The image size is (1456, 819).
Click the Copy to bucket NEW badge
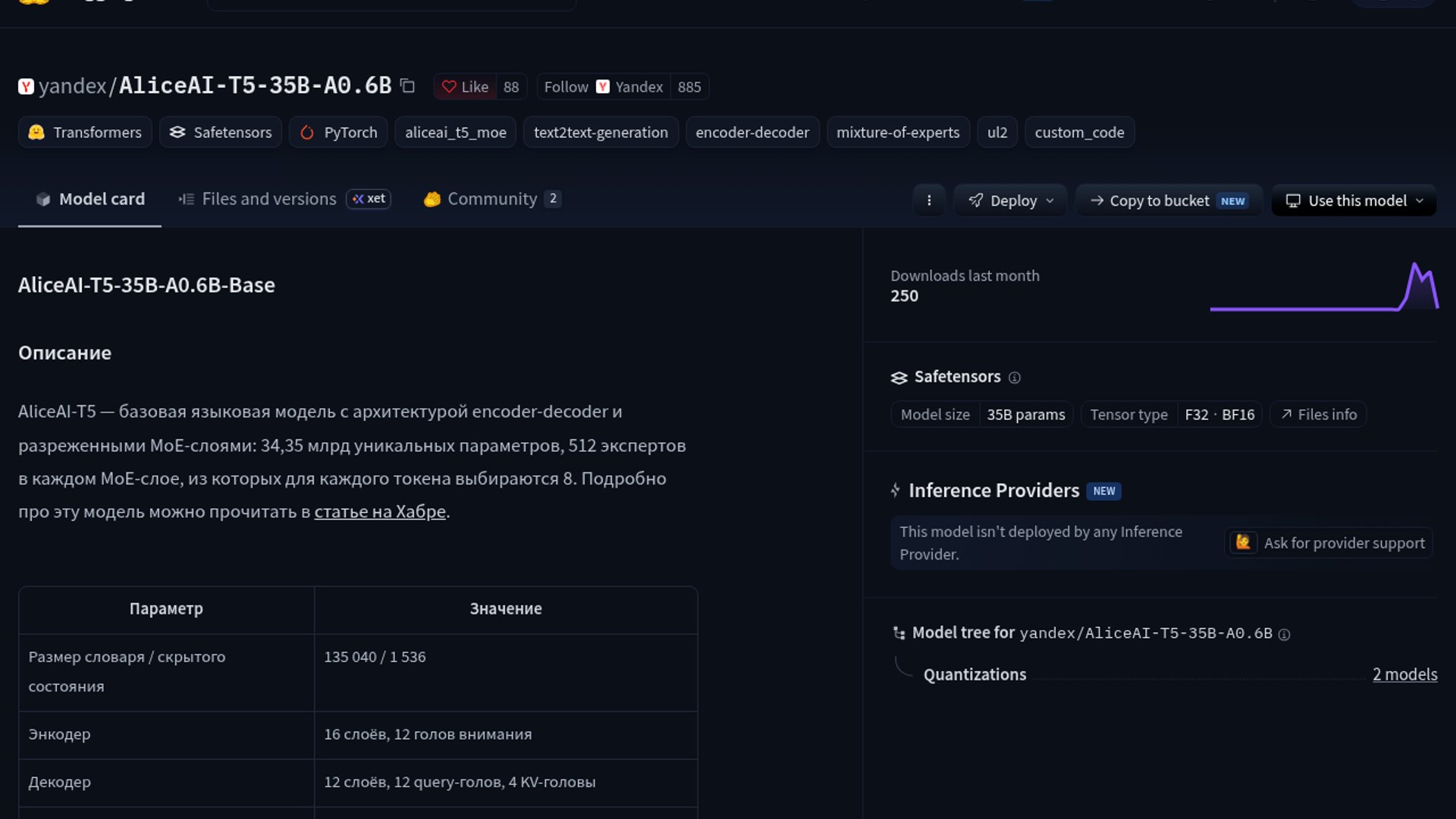1232,201
